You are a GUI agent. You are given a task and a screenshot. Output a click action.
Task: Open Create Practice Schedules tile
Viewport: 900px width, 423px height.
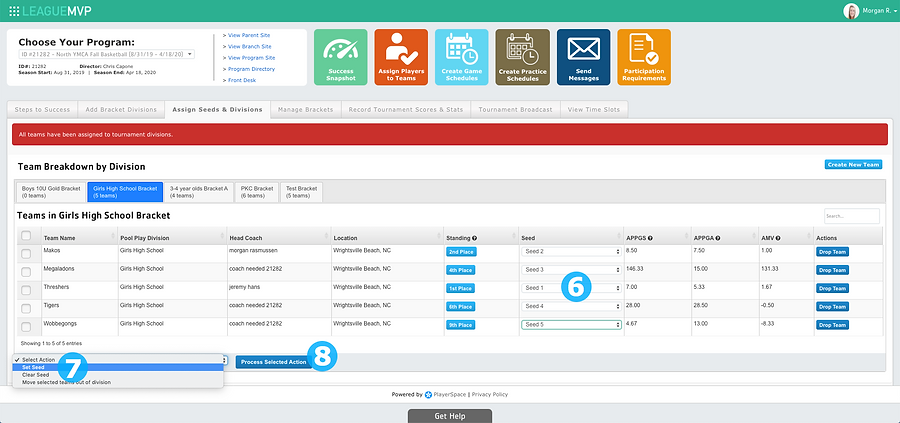(x=522, y=57)
